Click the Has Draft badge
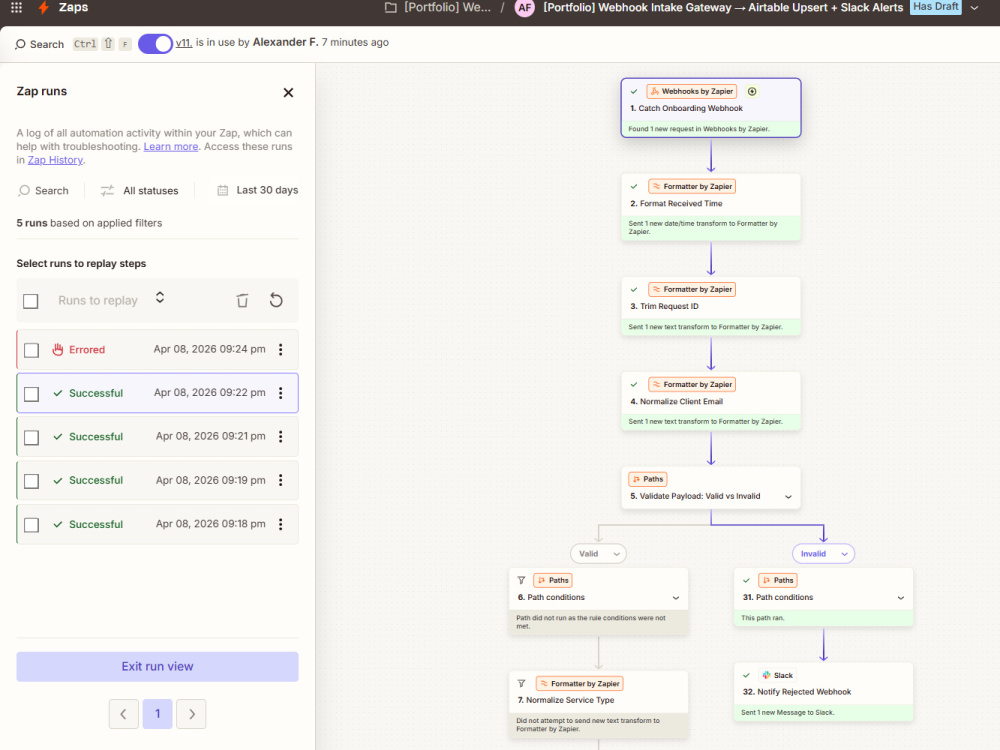This screenshot has height=750, width=1000. click(x=936, y=7)
